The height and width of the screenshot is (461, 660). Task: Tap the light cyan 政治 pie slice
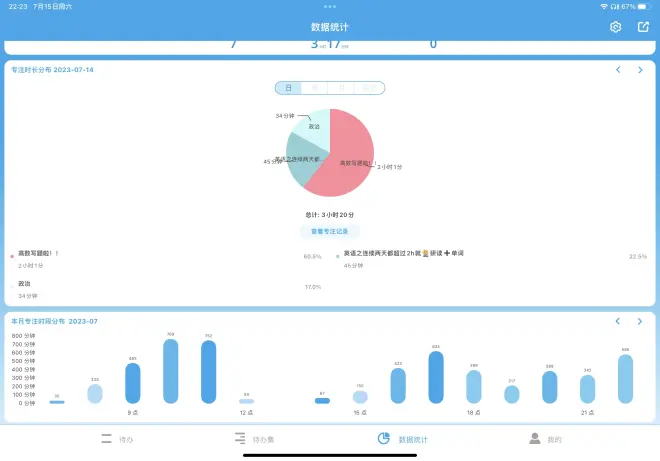[x=314, y=126]
